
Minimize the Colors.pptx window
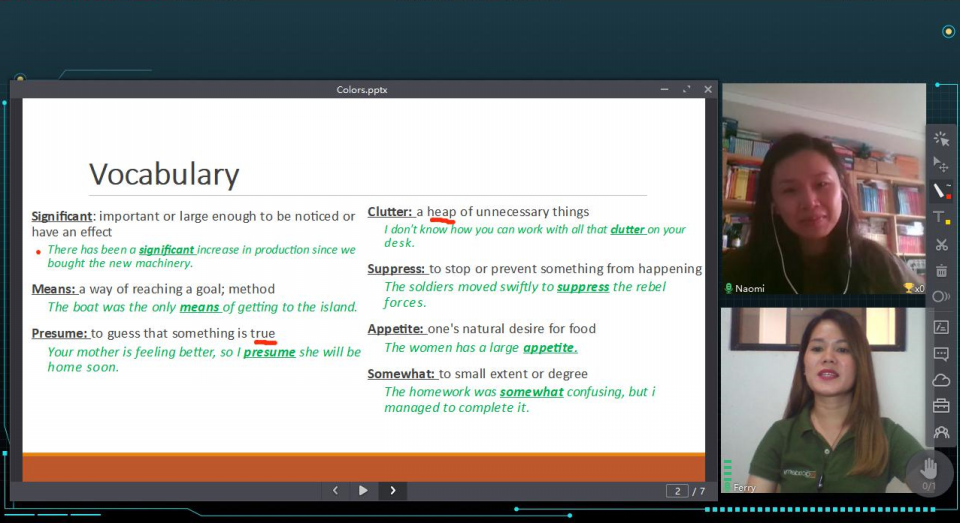pos(664,89)
